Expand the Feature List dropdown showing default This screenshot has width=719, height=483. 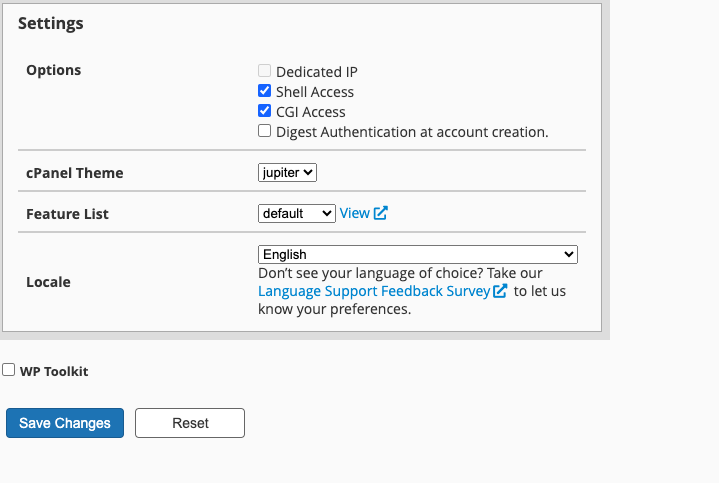pyautogui.click(x=297, y=213)
